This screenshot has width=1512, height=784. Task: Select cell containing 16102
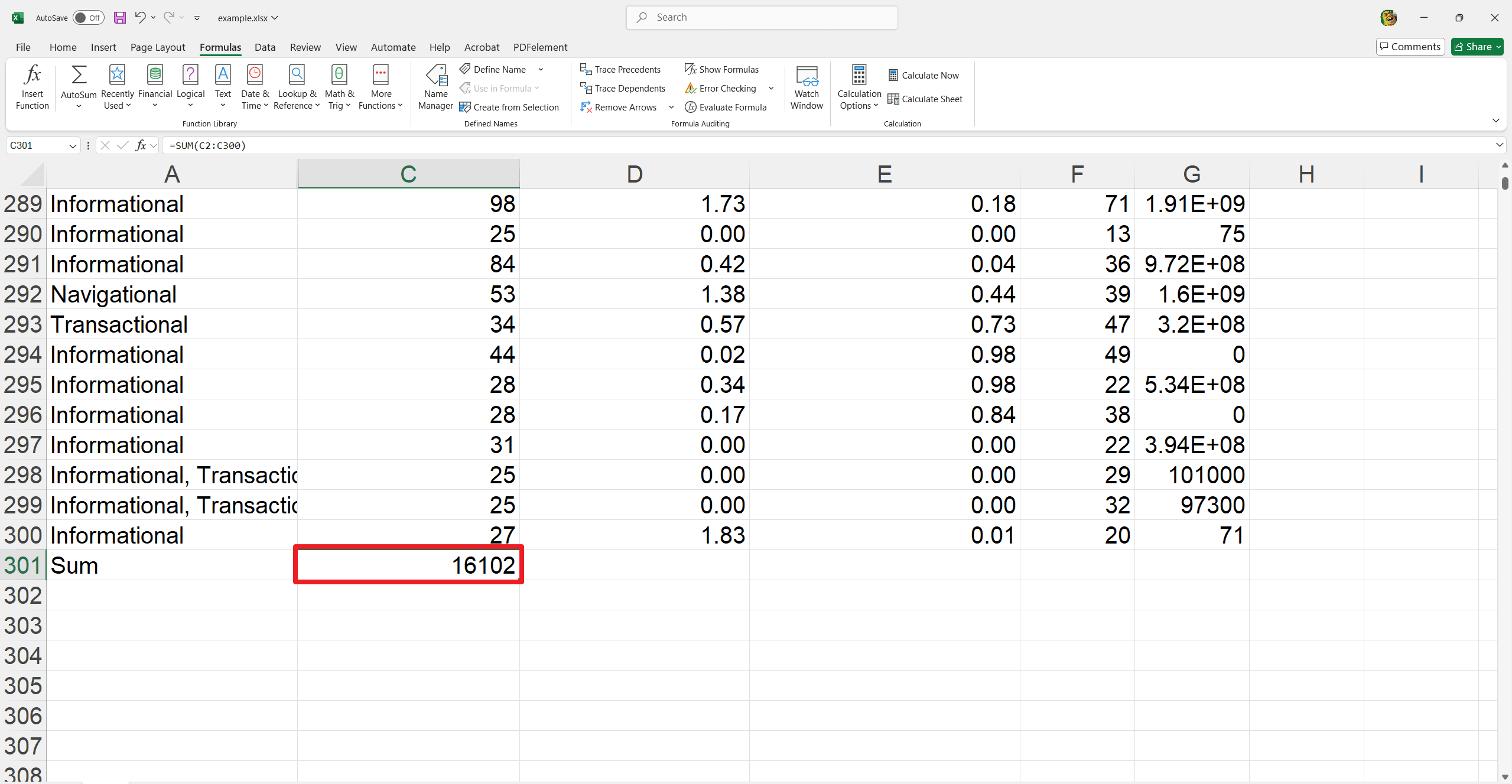point(408,565)
